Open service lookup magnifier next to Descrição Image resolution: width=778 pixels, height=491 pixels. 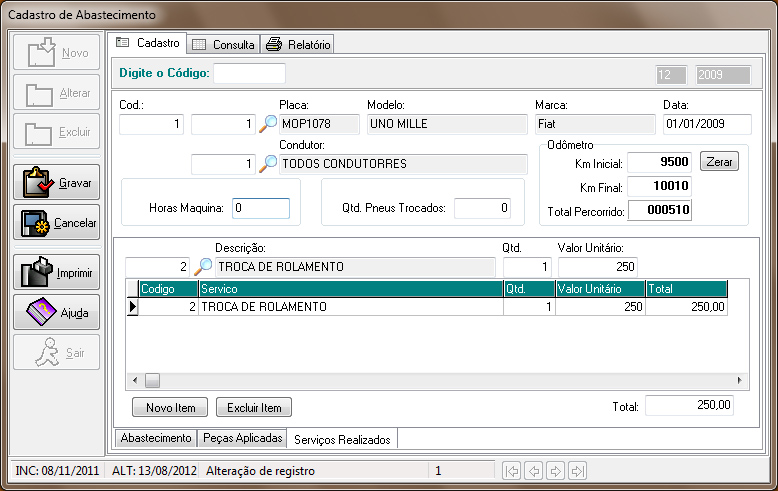[x=203, y=267]
